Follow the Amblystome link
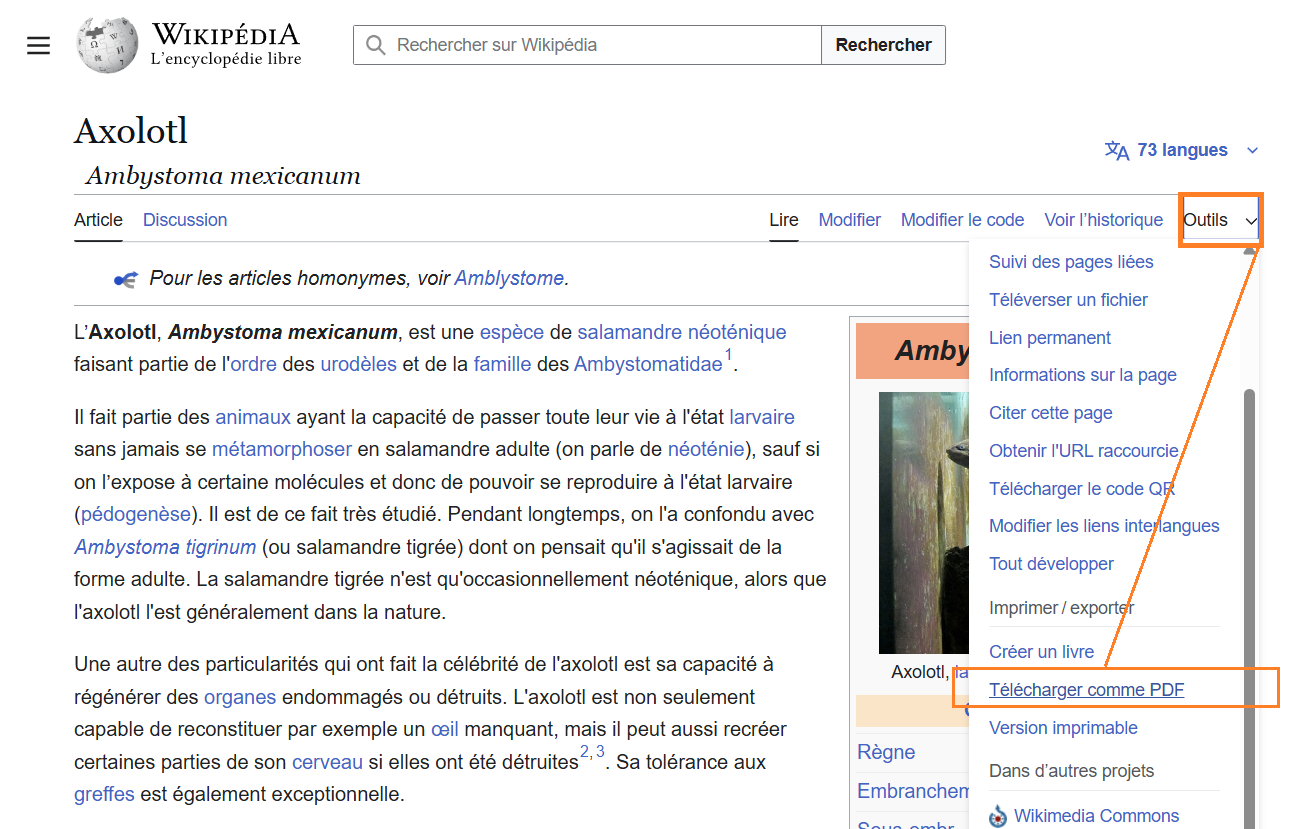This screenshot has width=1300, height=829. pos(509,279)
